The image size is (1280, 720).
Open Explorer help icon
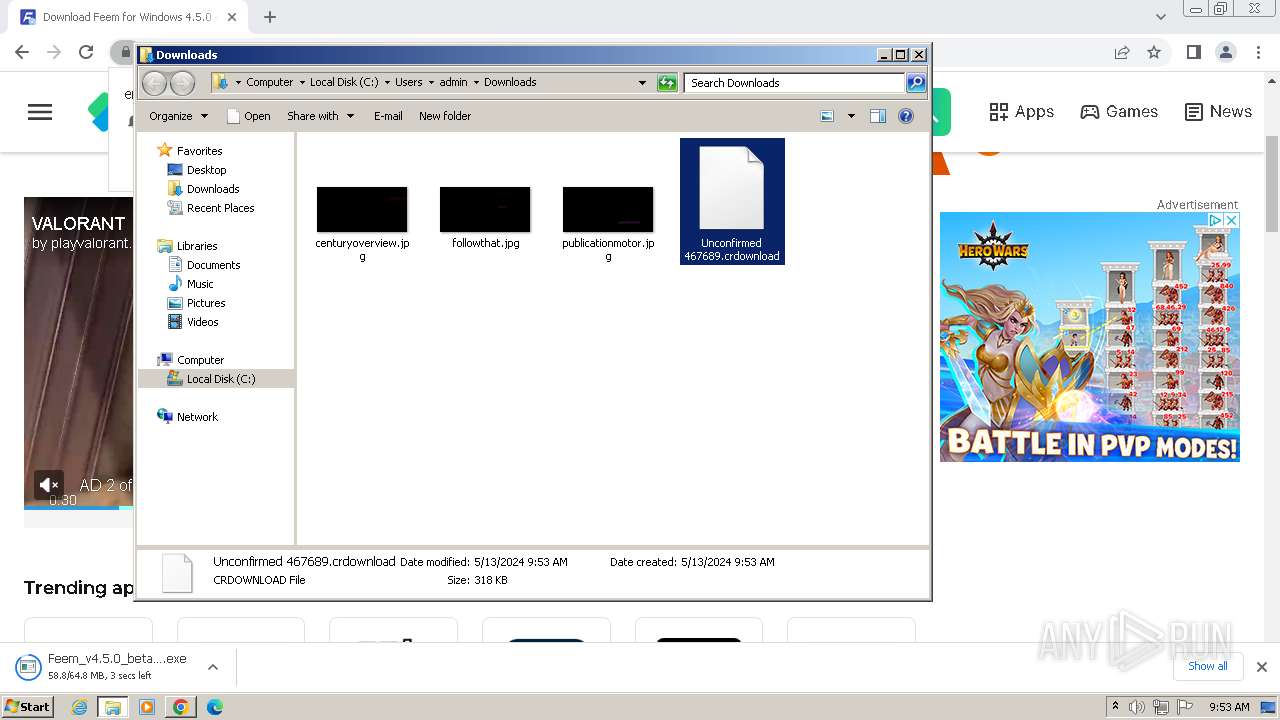coord(906,116)
